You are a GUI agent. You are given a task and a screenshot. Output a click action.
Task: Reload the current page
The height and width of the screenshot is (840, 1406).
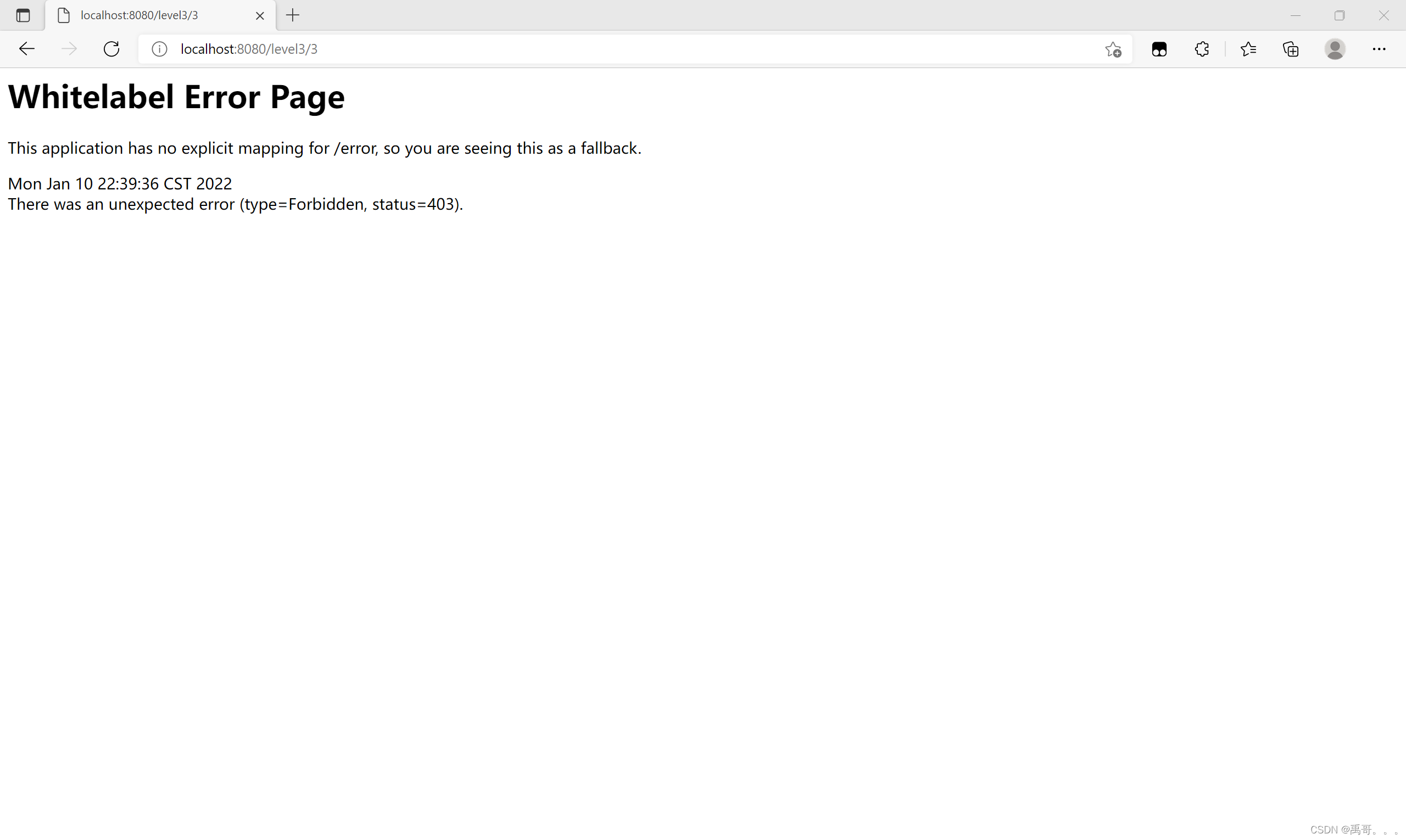coord(111,49)
